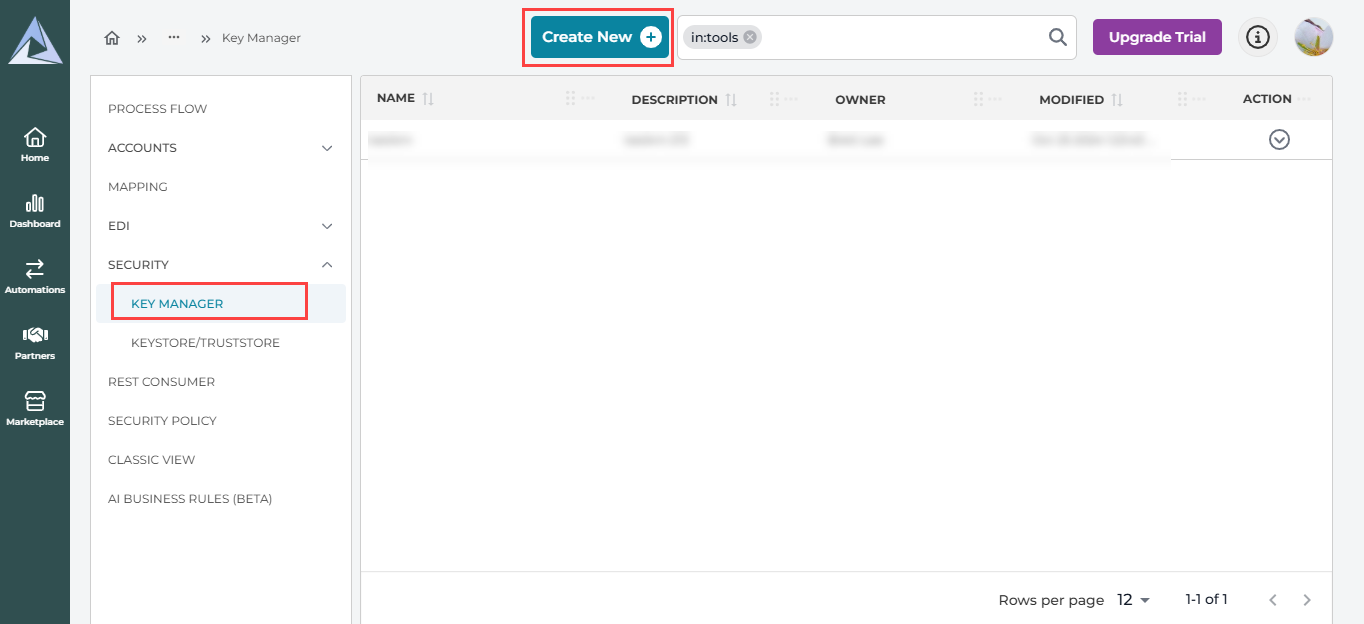Image resolution: width=1364 pixels, height=624 pixels.
Task: Collapse the Security menu section
Action: pos(327,265)
